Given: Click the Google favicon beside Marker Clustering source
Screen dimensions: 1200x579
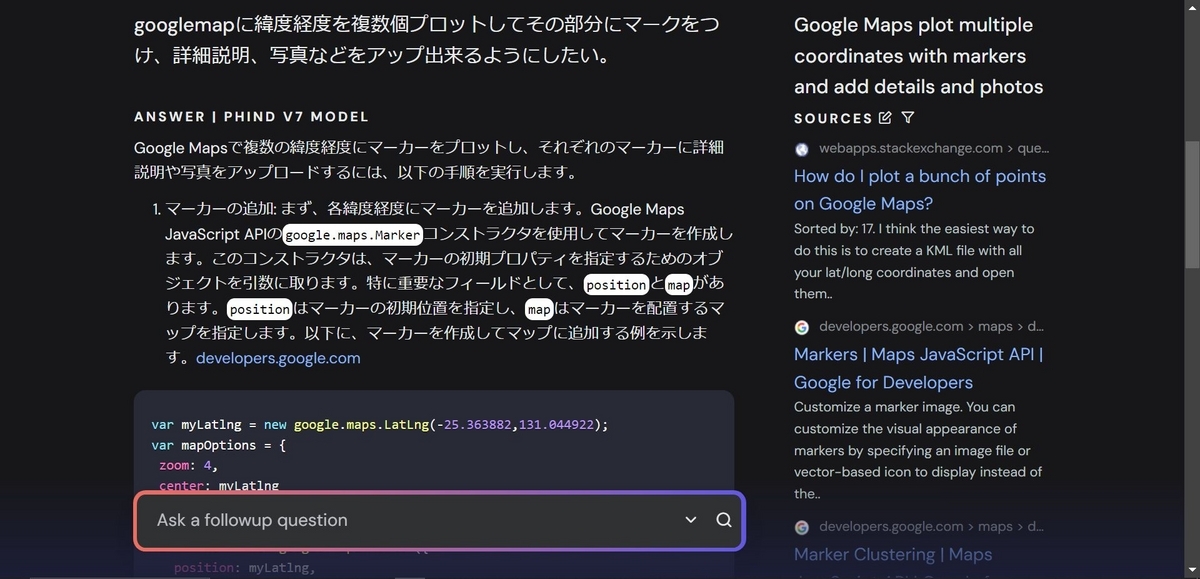Looking at the screenshot, I should 802,527.
